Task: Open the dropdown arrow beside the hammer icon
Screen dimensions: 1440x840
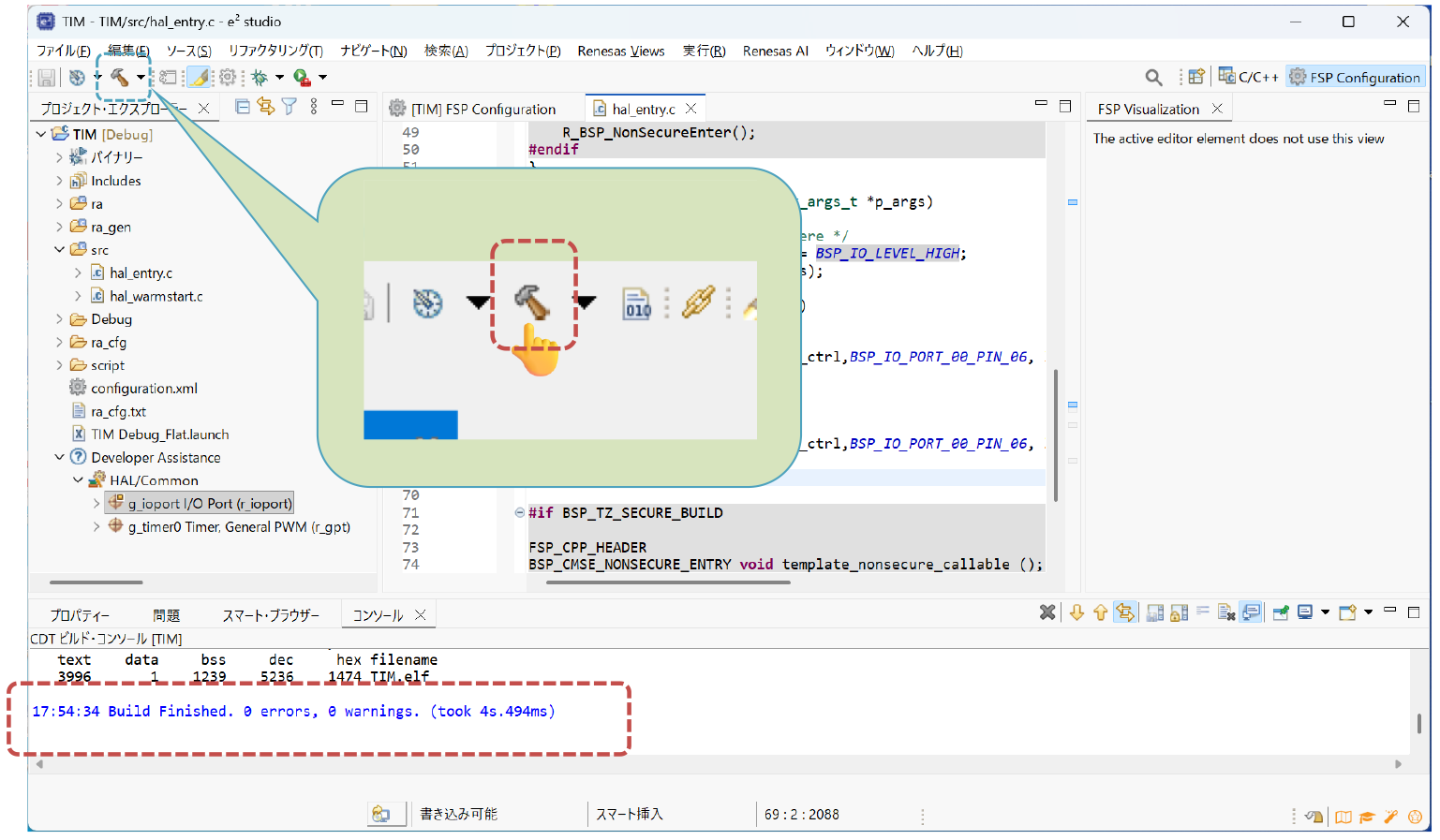Action: click(x=141, y=78)
